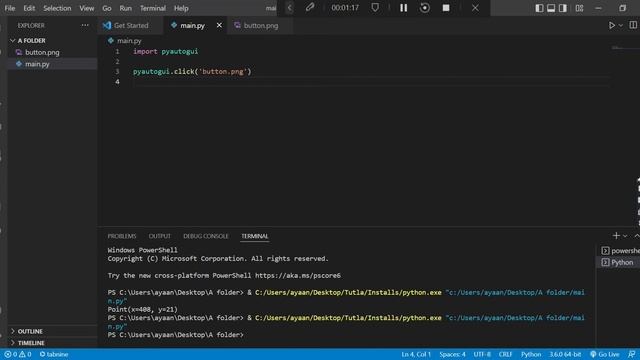This screenshot has height=360, width=640.
Task: Toggle bottom panel layout icon
Action: pos(551,8)
